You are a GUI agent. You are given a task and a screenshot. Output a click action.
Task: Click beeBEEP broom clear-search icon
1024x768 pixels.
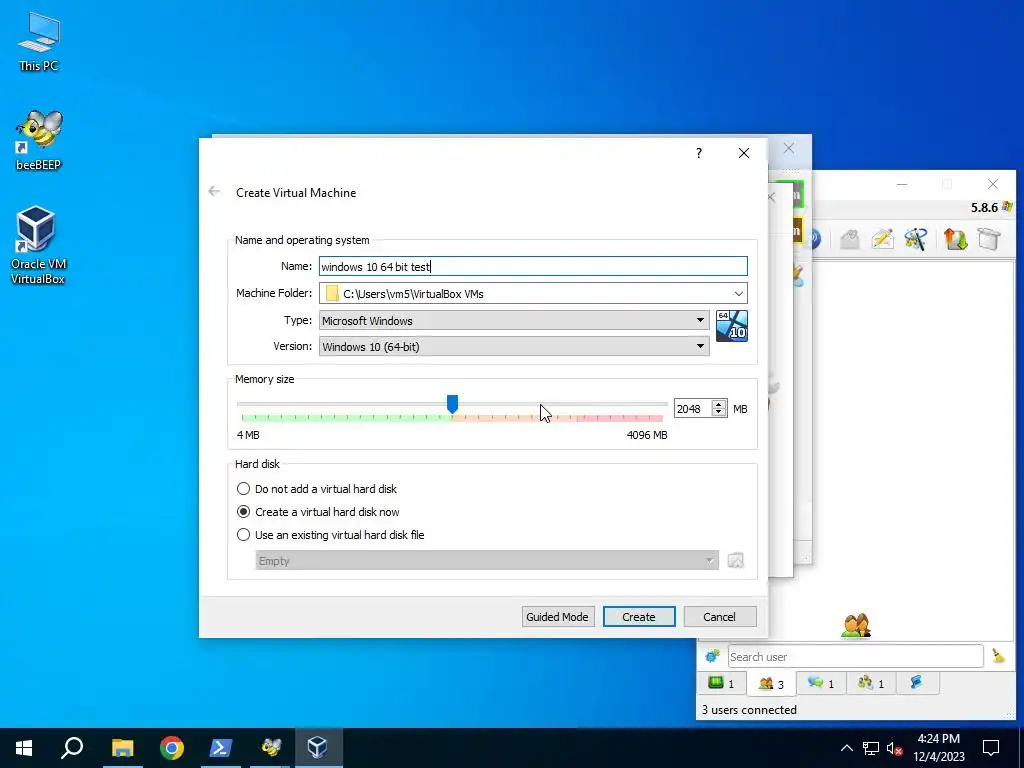point(999,656)
